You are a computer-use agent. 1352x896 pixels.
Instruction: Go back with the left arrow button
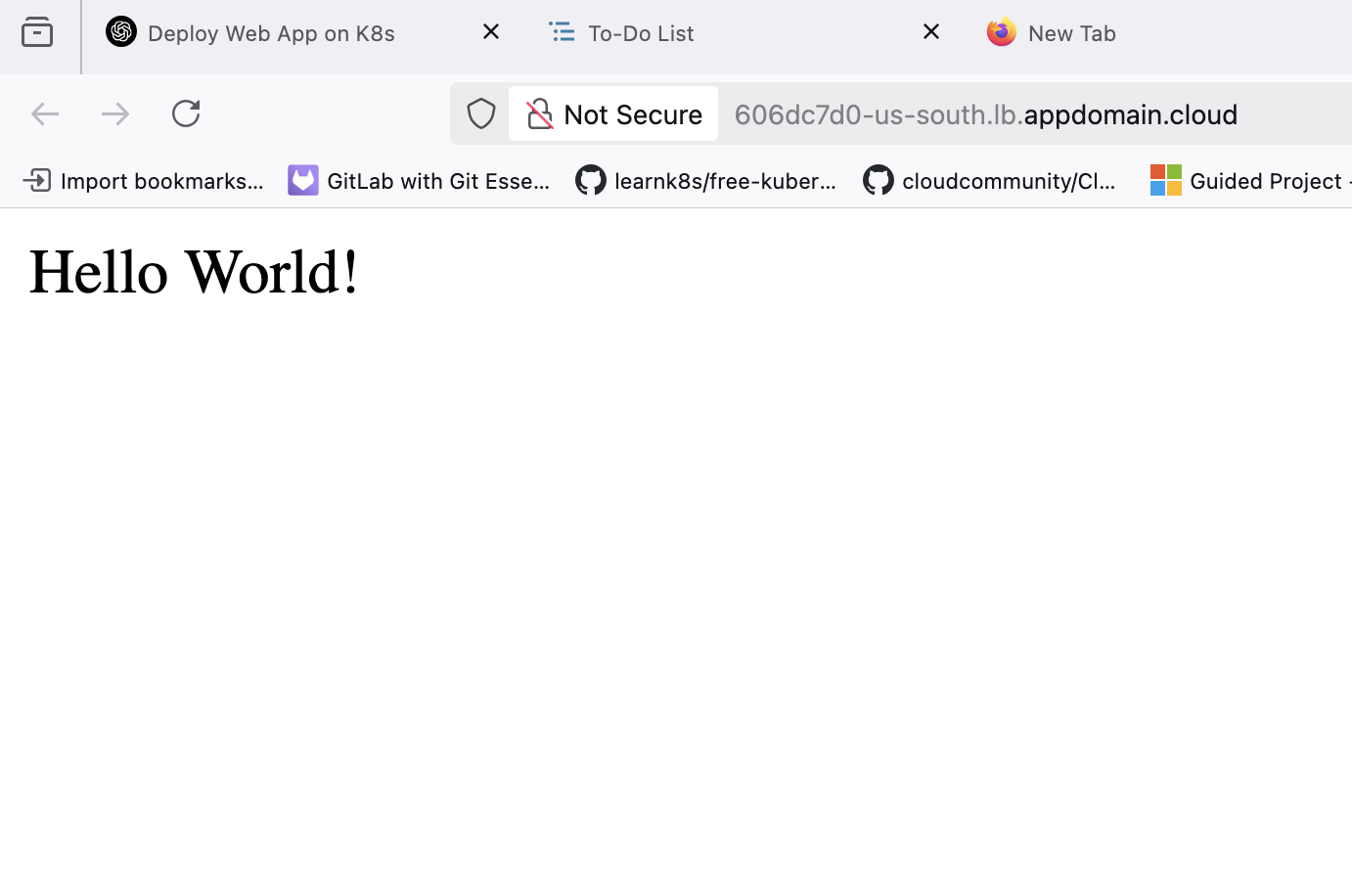coord(45,114)
